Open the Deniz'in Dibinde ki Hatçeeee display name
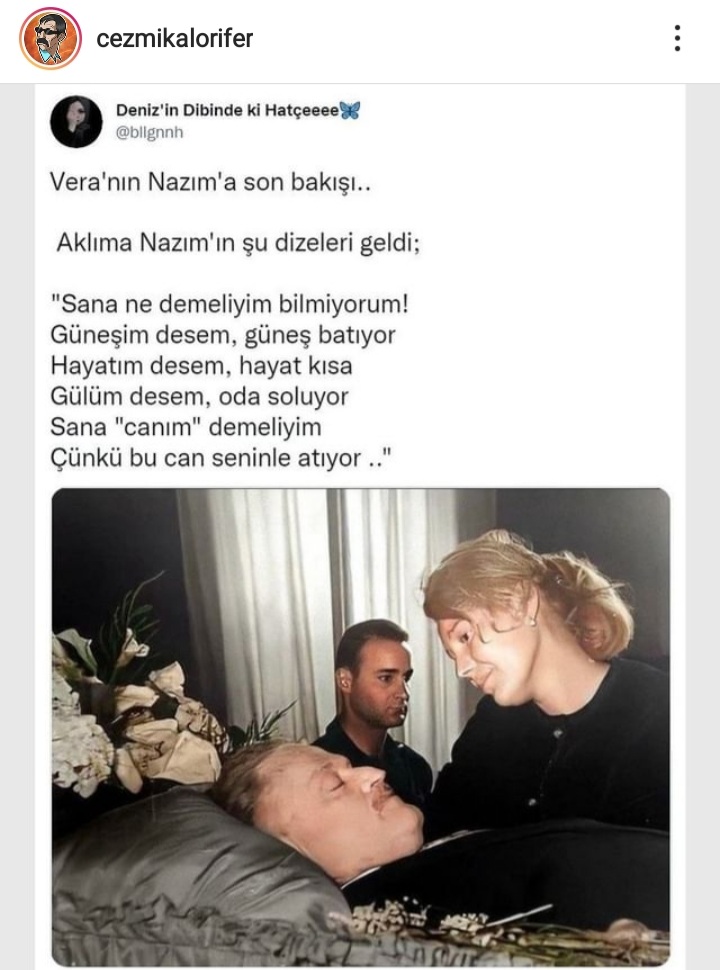The height and width of the screenshot is (970, 720). point(227,110)
